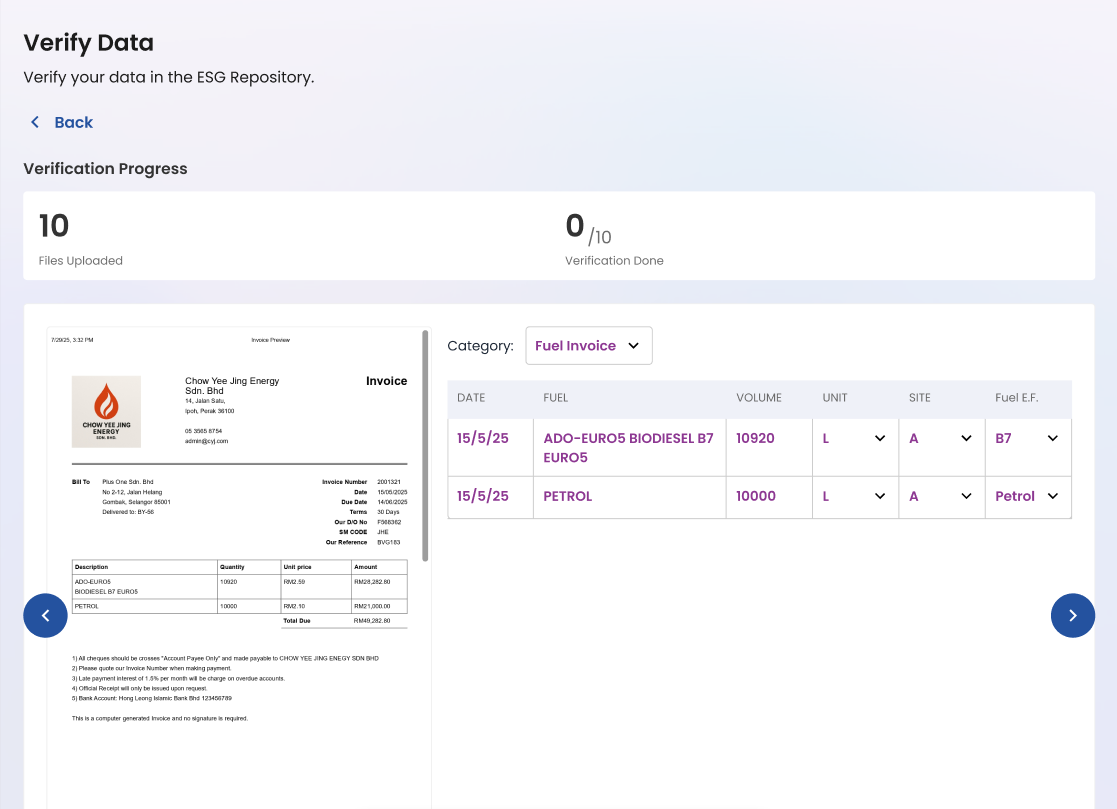Expand unit dropdown for petrol row
This screenshot has width=1117, height=809.
(853, 496)
